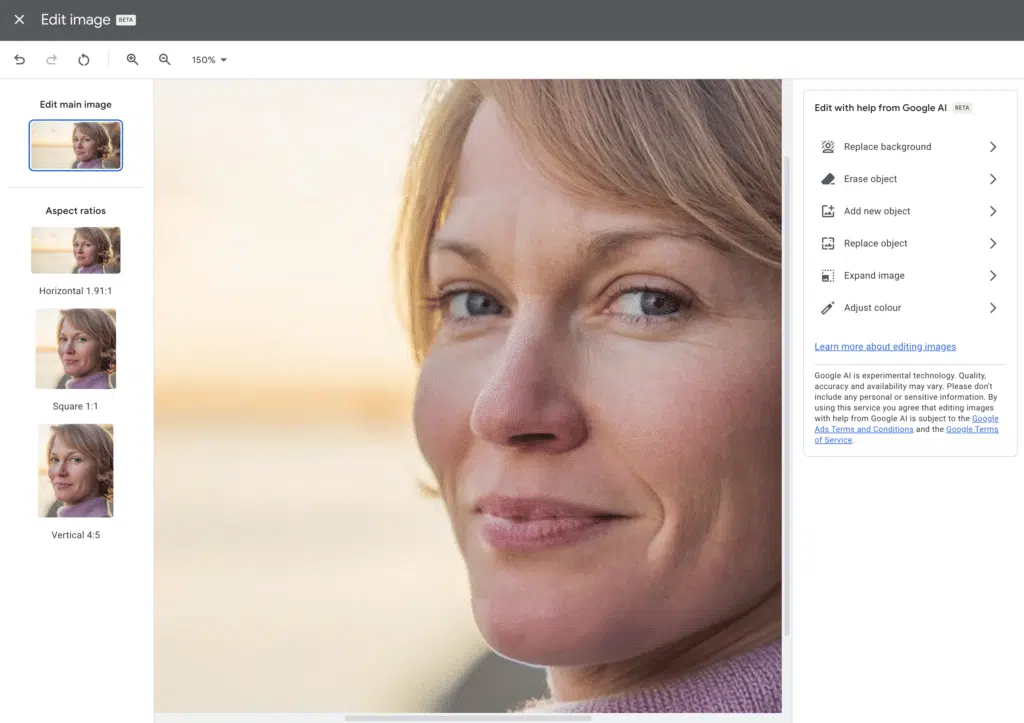Click the Horizontal 1.91:1 label
The image size is (1024, 723).
click(x=76, y=291)
